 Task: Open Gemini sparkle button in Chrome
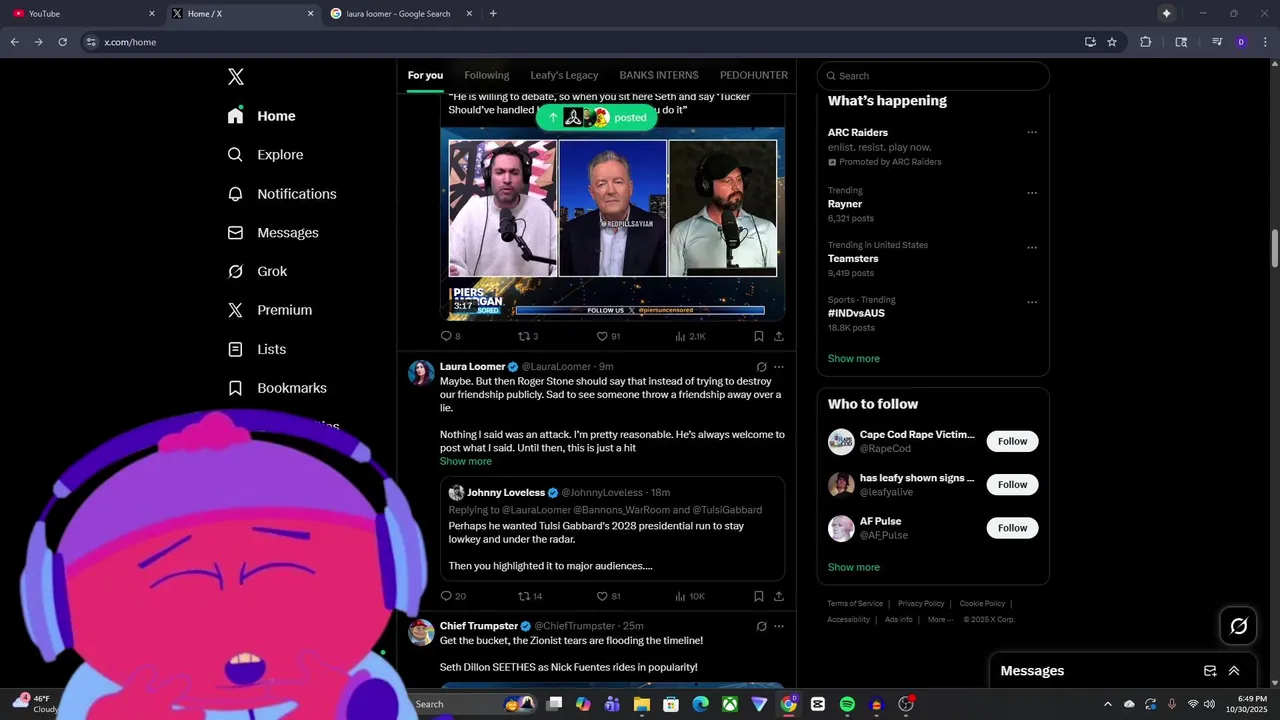pyautogui.click(x=1166, y=13)
